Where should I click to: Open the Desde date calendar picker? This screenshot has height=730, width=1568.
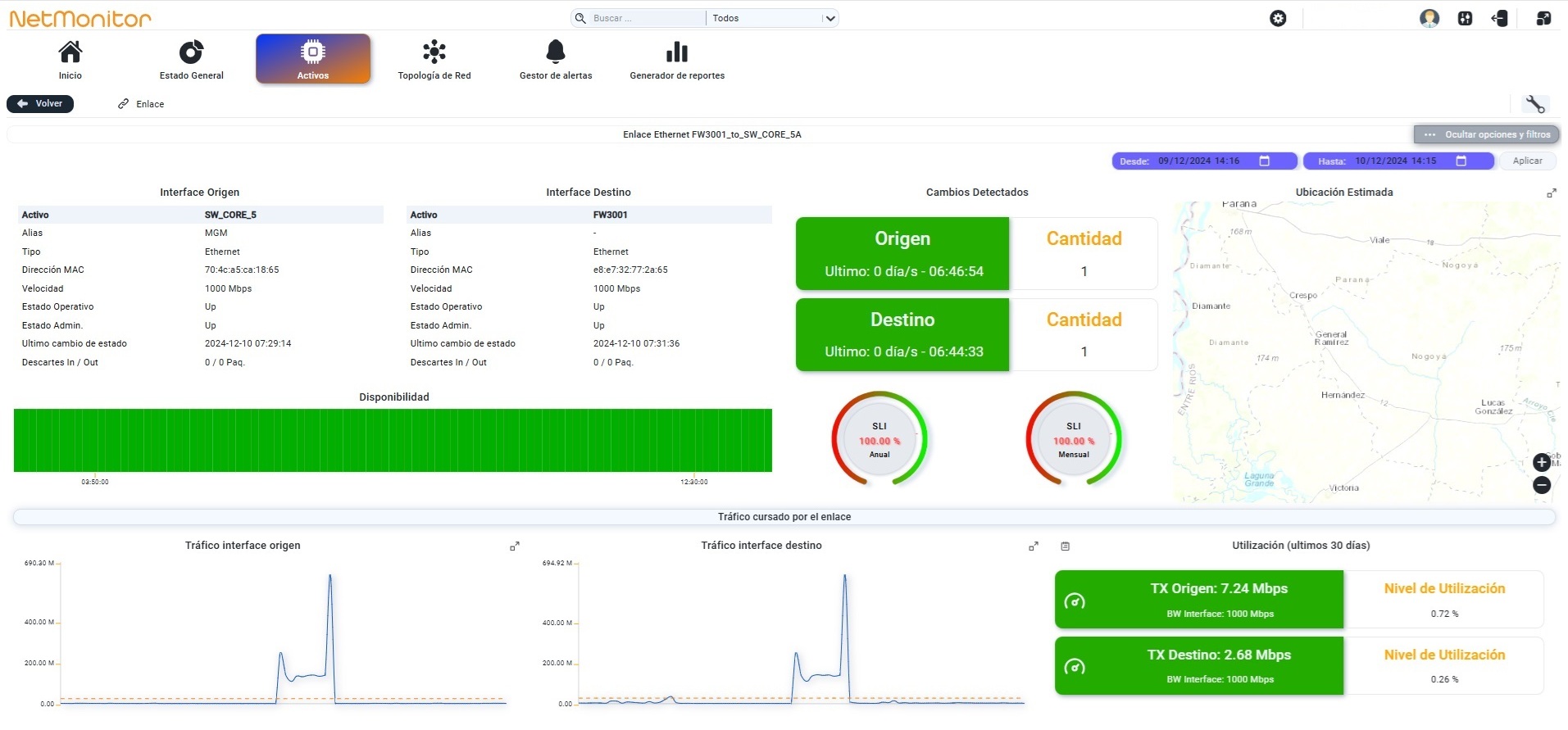[x=1264, y=161]
